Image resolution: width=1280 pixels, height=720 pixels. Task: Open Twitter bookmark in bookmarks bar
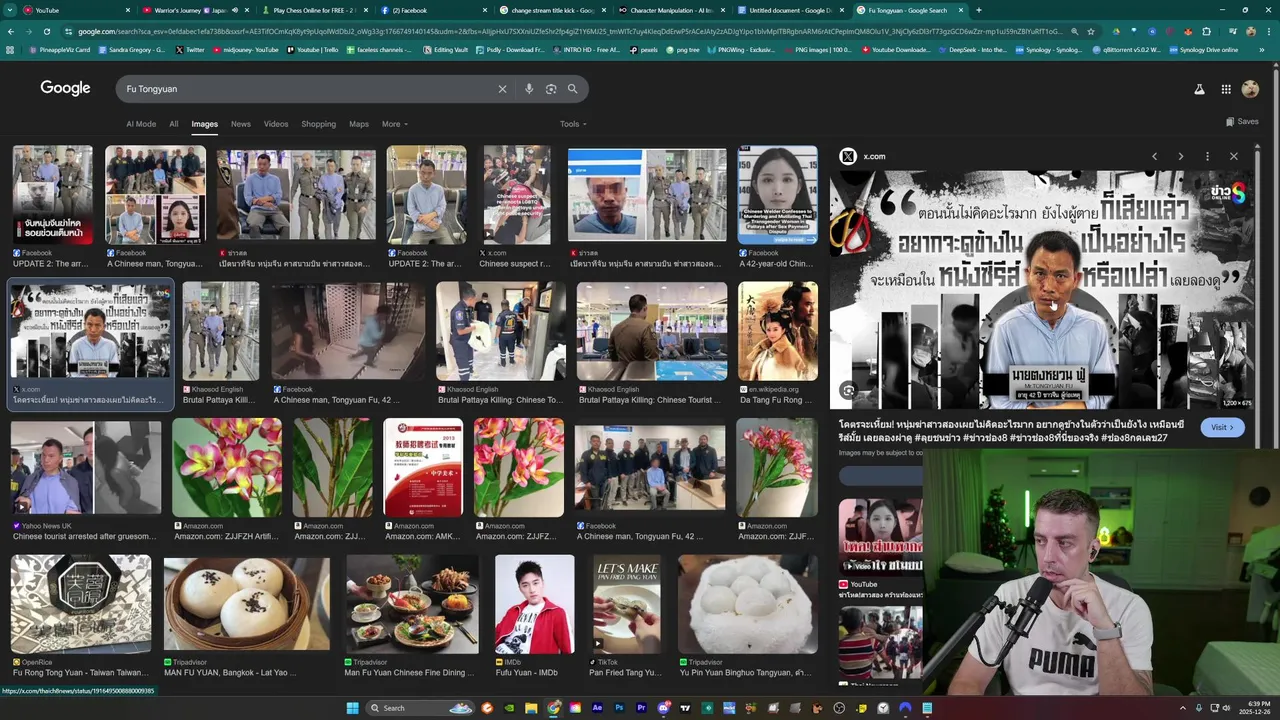188,49
